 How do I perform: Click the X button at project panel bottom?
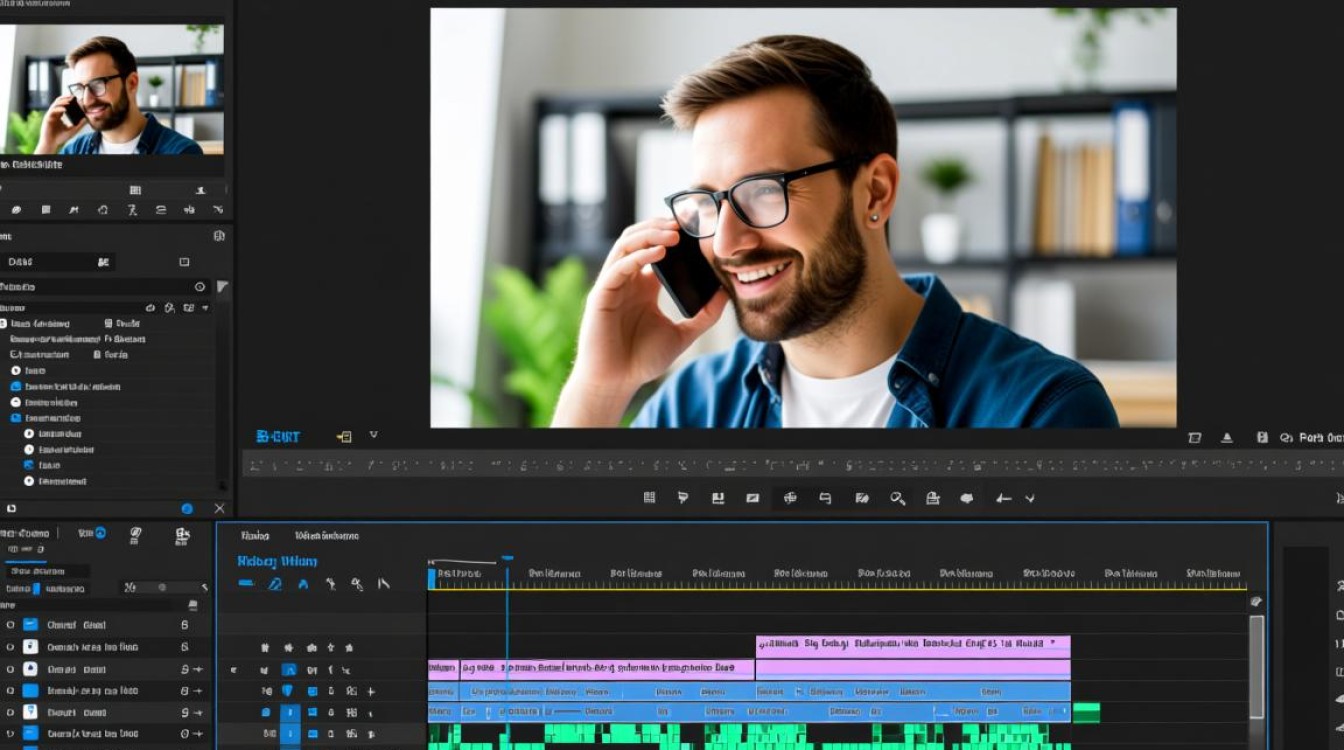[219, 509]
